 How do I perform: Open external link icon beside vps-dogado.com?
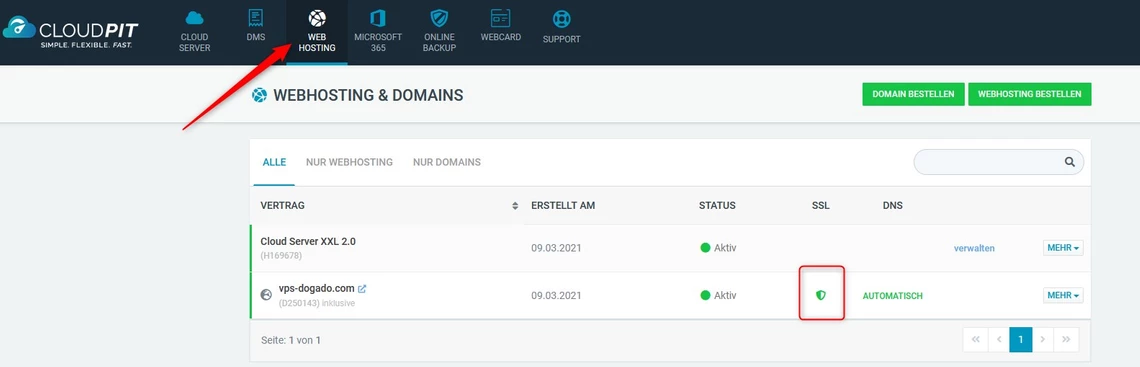pyautogui.click(x=362, y=289)
